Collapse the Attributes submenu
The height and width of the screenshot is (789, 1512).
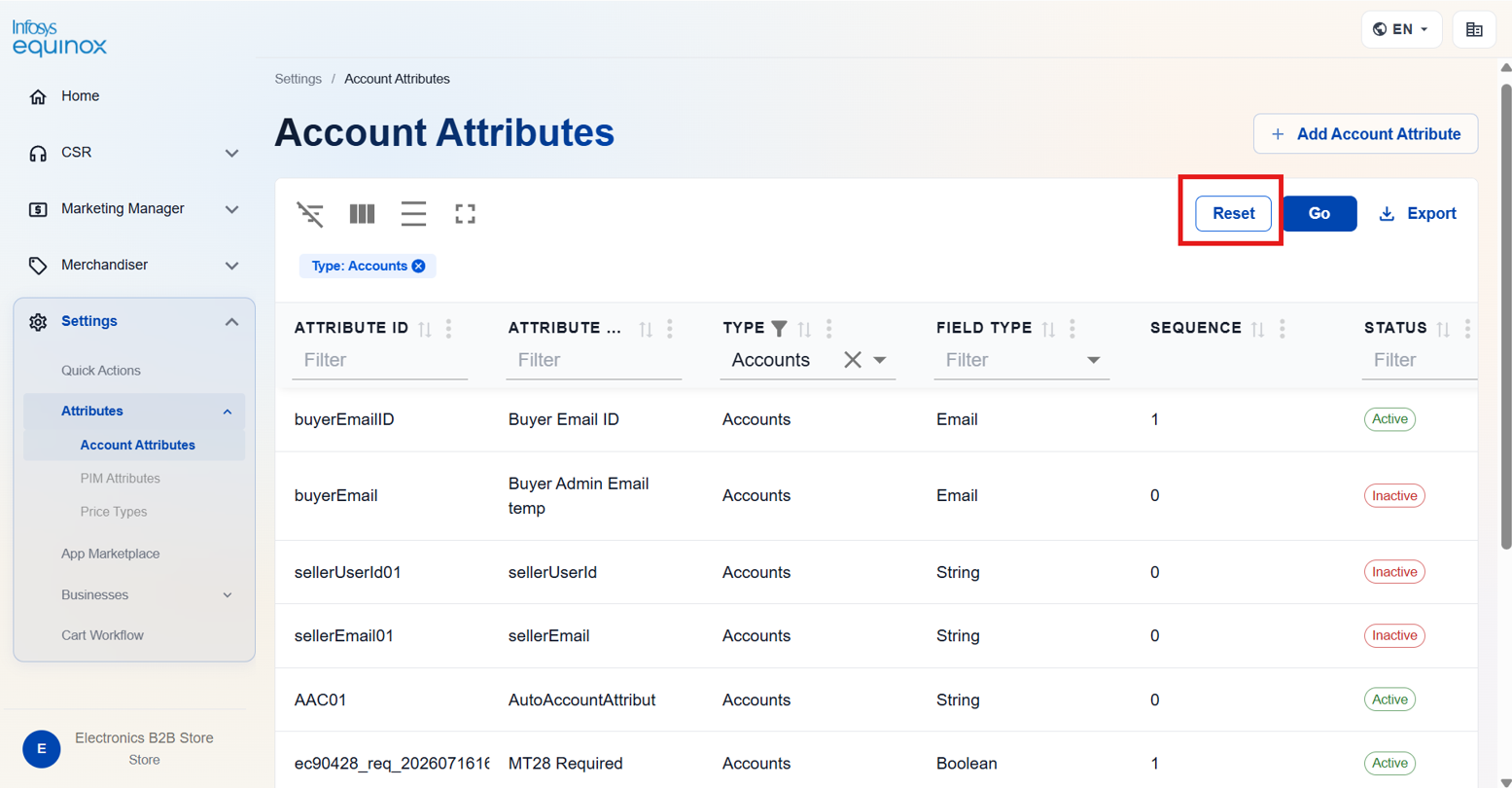[228, 412]
